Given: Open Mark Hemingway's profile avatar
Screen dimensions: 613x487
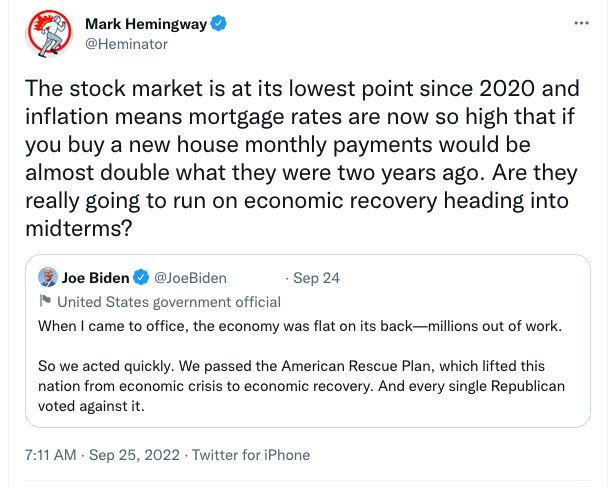Looking at the screenshot, I should click(x=45, y=34).
